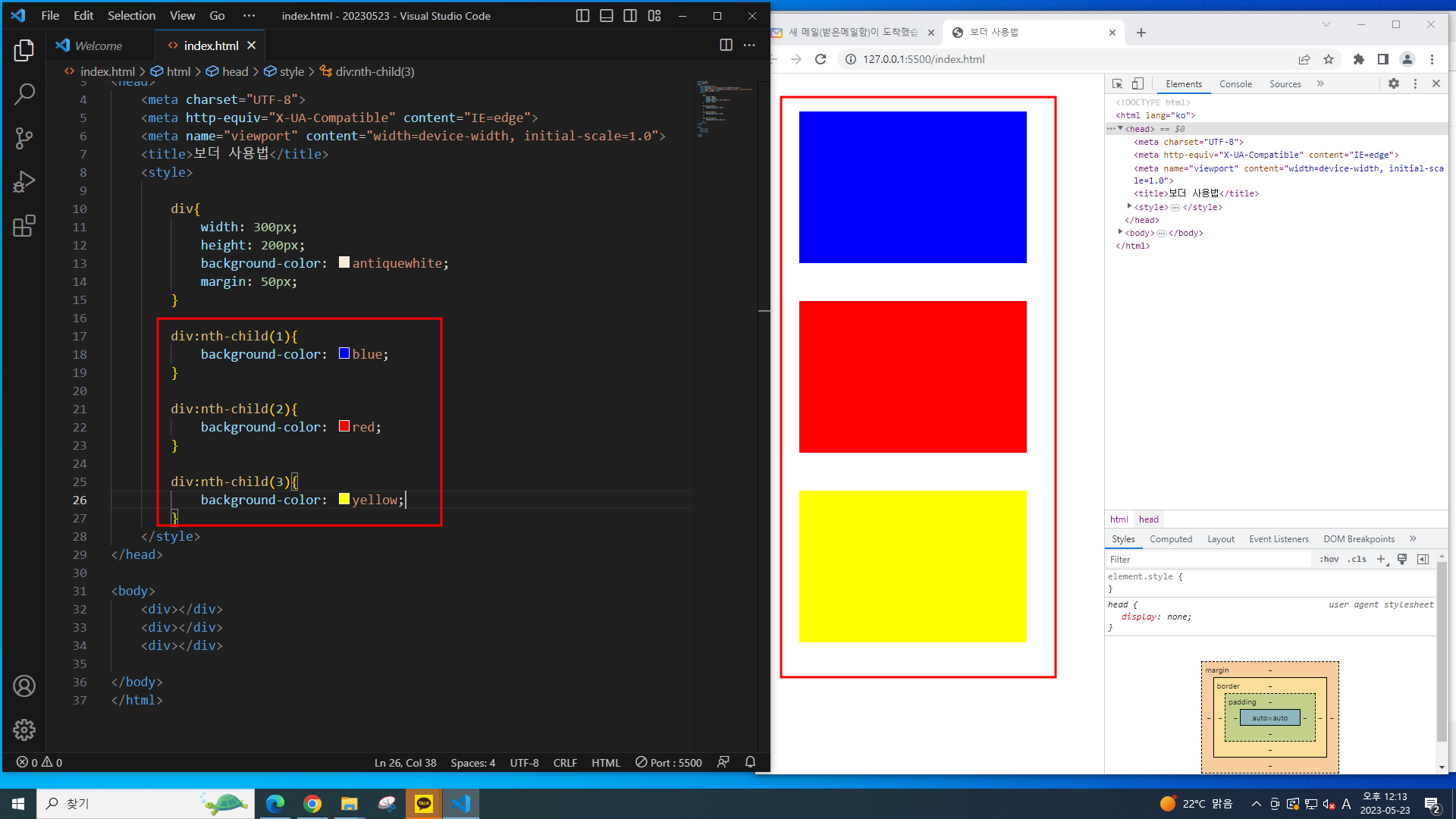Click Port : 5500 in status bar
The height and width of the screenshot is (819, 1456).
pyautogui.click(x=668, y=762)
